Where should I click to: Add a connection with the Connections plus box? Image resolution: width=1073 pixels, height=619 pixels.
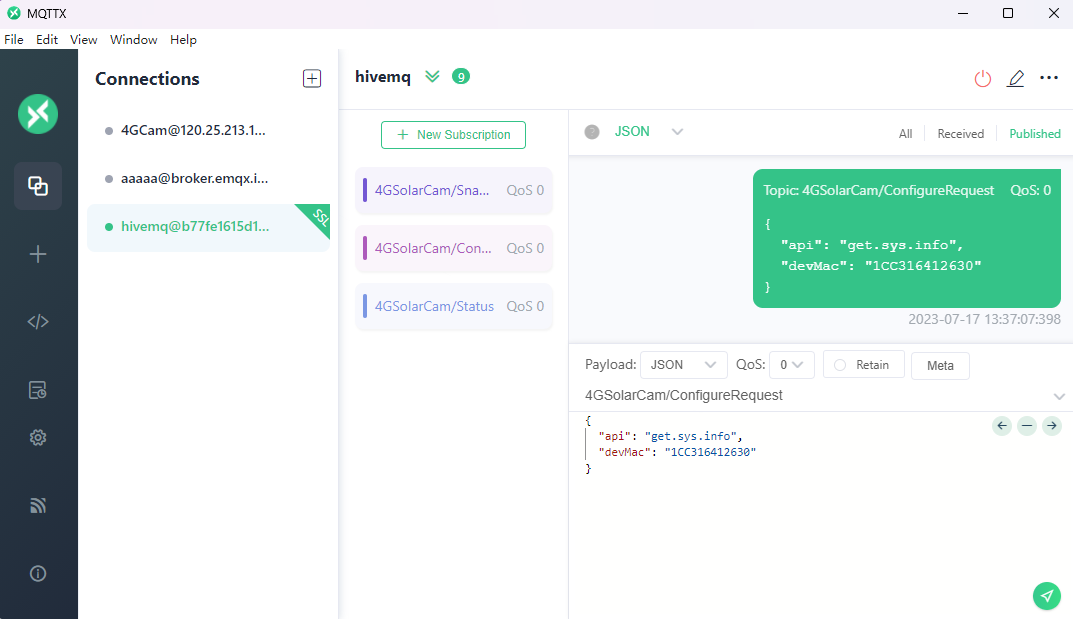(x=312, y=79)
